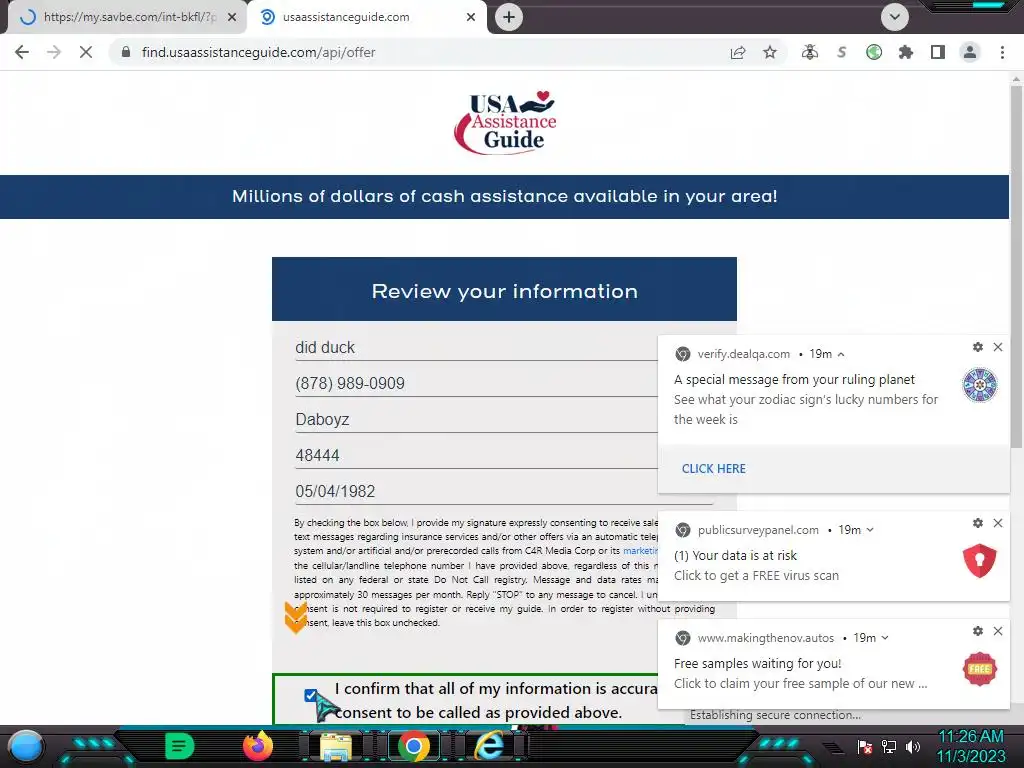1024x768 pixels.
Task: Open the Chrome three-dot menu
Action: (1002, 52)
